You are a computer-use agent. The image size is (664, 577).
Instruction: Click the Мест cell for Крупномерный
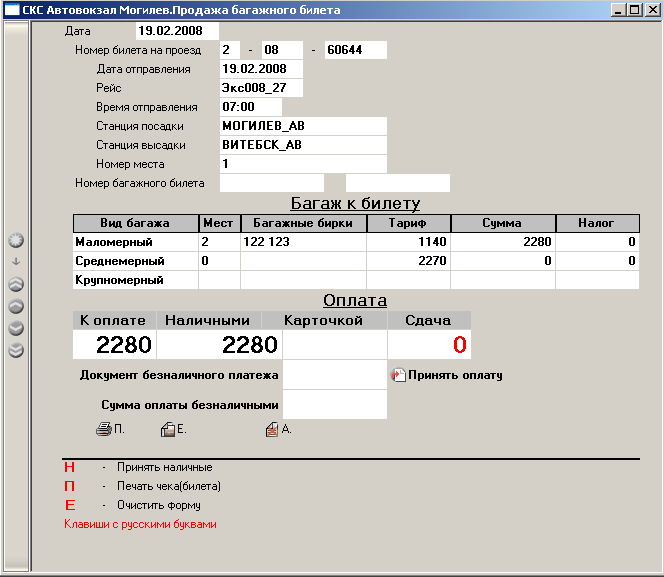[x=219, y=280]
